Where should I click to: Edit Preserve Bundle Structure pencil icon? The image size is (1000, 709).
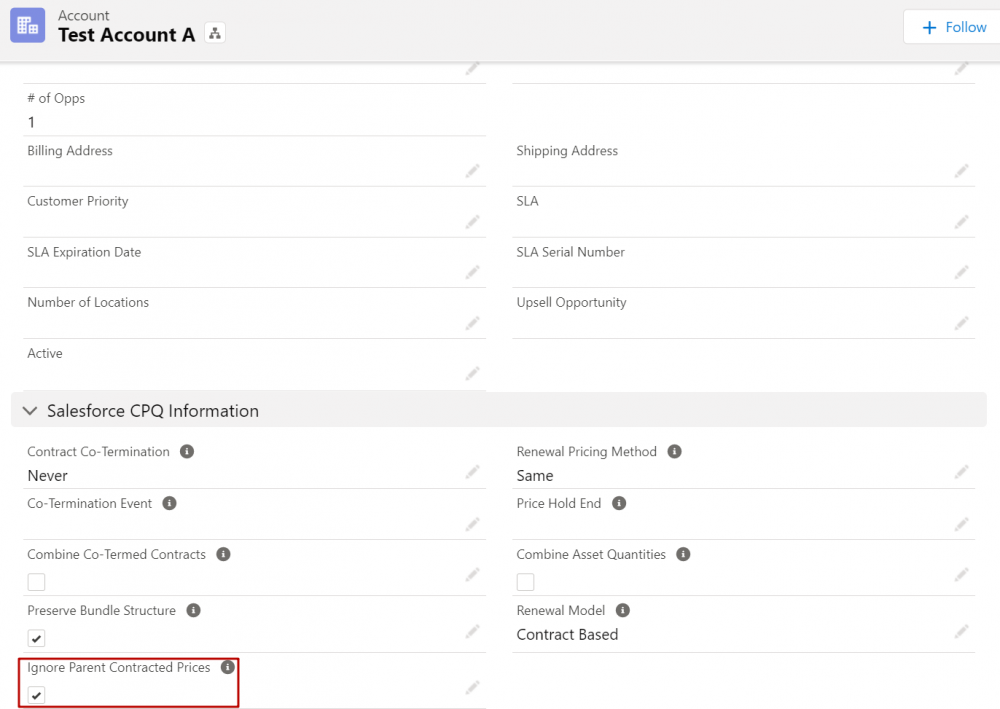[472, 631]
